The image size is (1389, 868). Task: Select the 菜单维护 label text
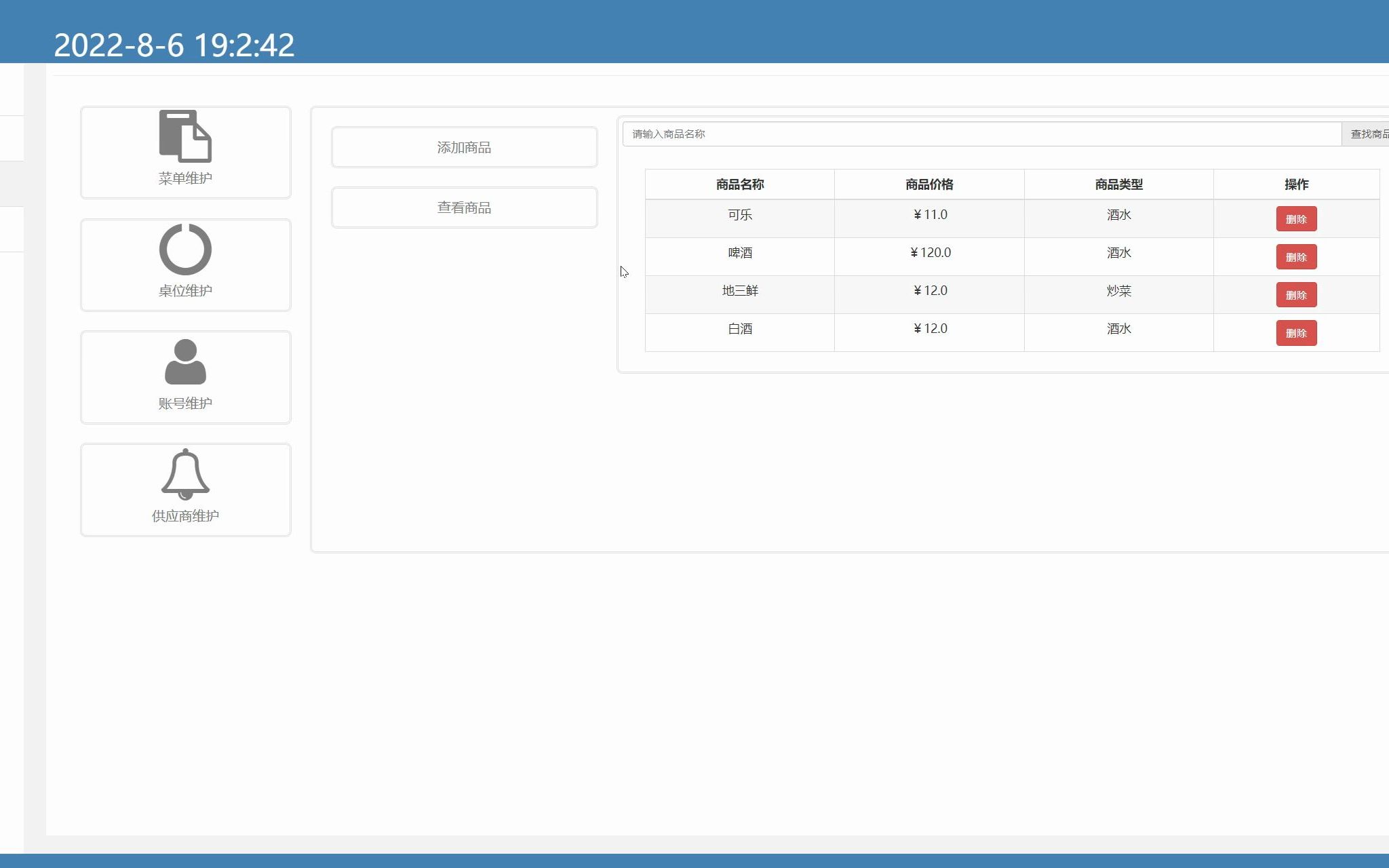(185, 178)
